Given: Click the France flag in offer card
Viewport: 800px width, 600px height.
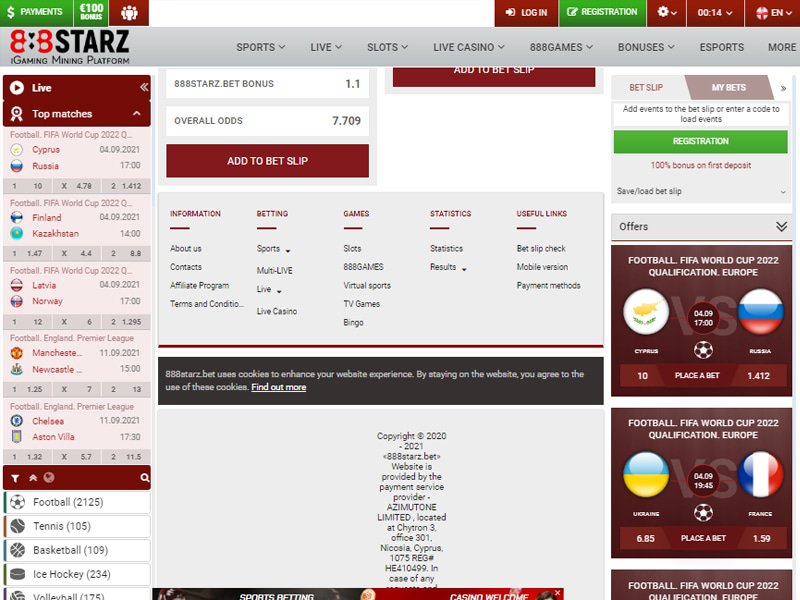Looking at the screenshot, I should 761,474.
